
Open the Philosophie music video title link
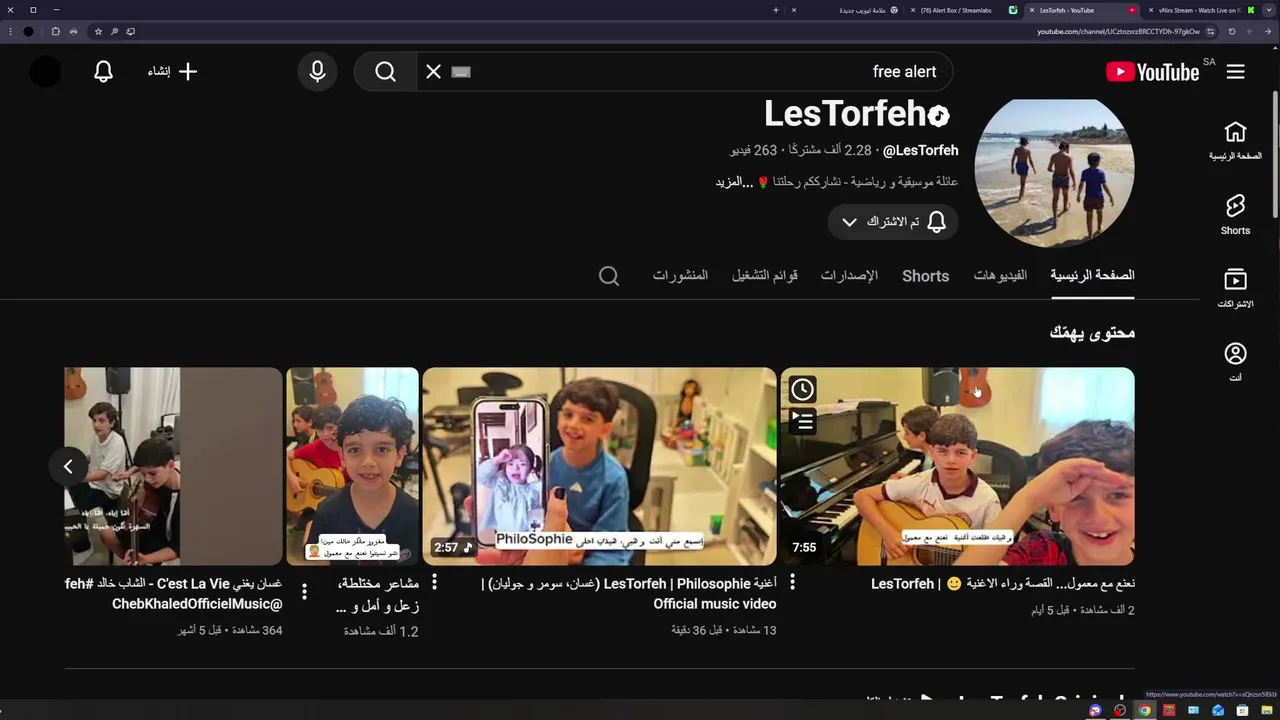(629, 594)
